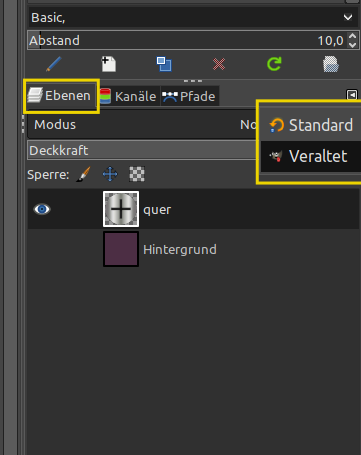The height and width of the screenshot is (455, 361).
Task: Create a new brush with page icon
Action: point(109,64)
